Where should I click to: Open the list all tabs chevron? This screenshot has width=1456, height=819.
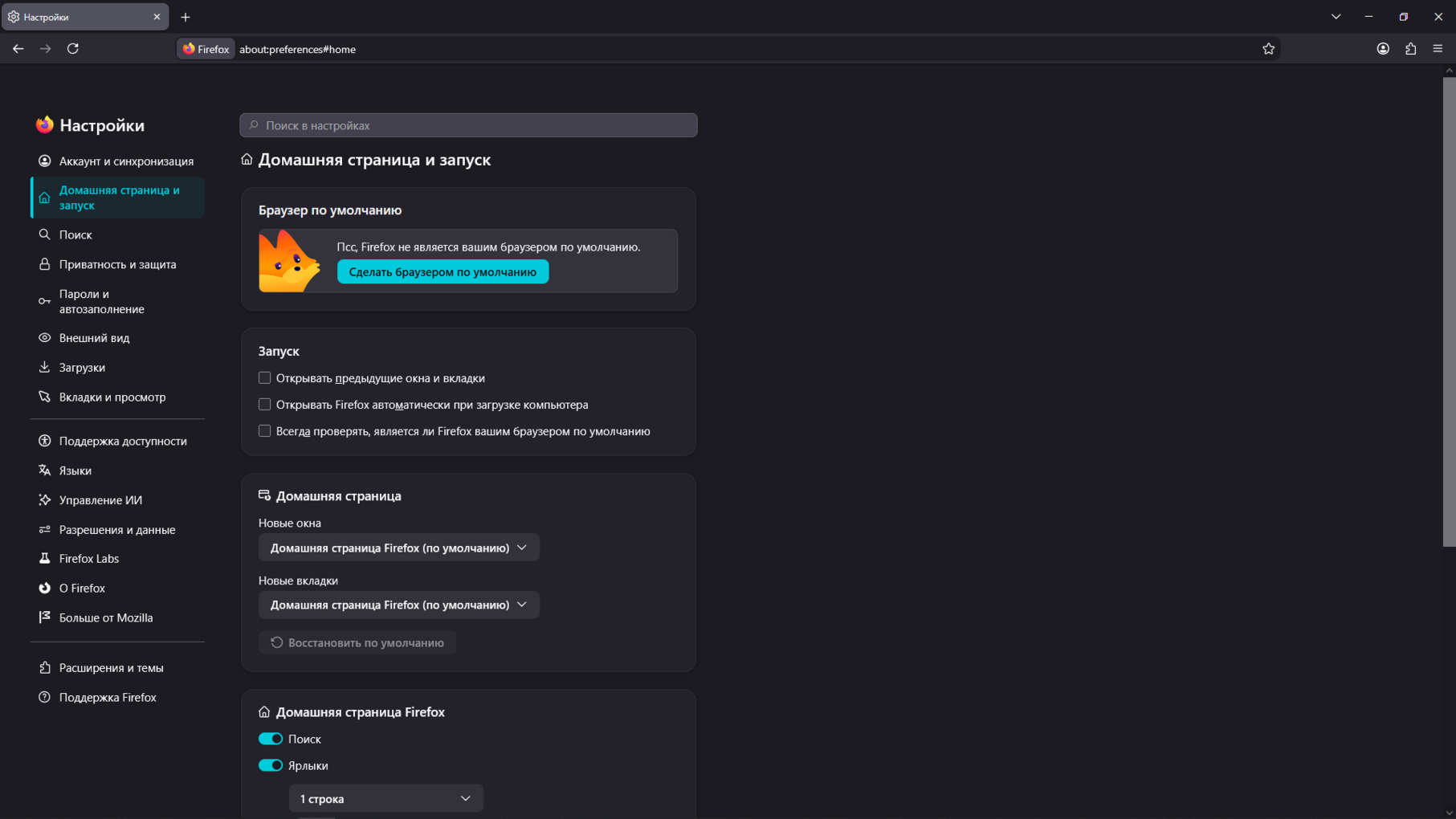(x=1336, y=17)
